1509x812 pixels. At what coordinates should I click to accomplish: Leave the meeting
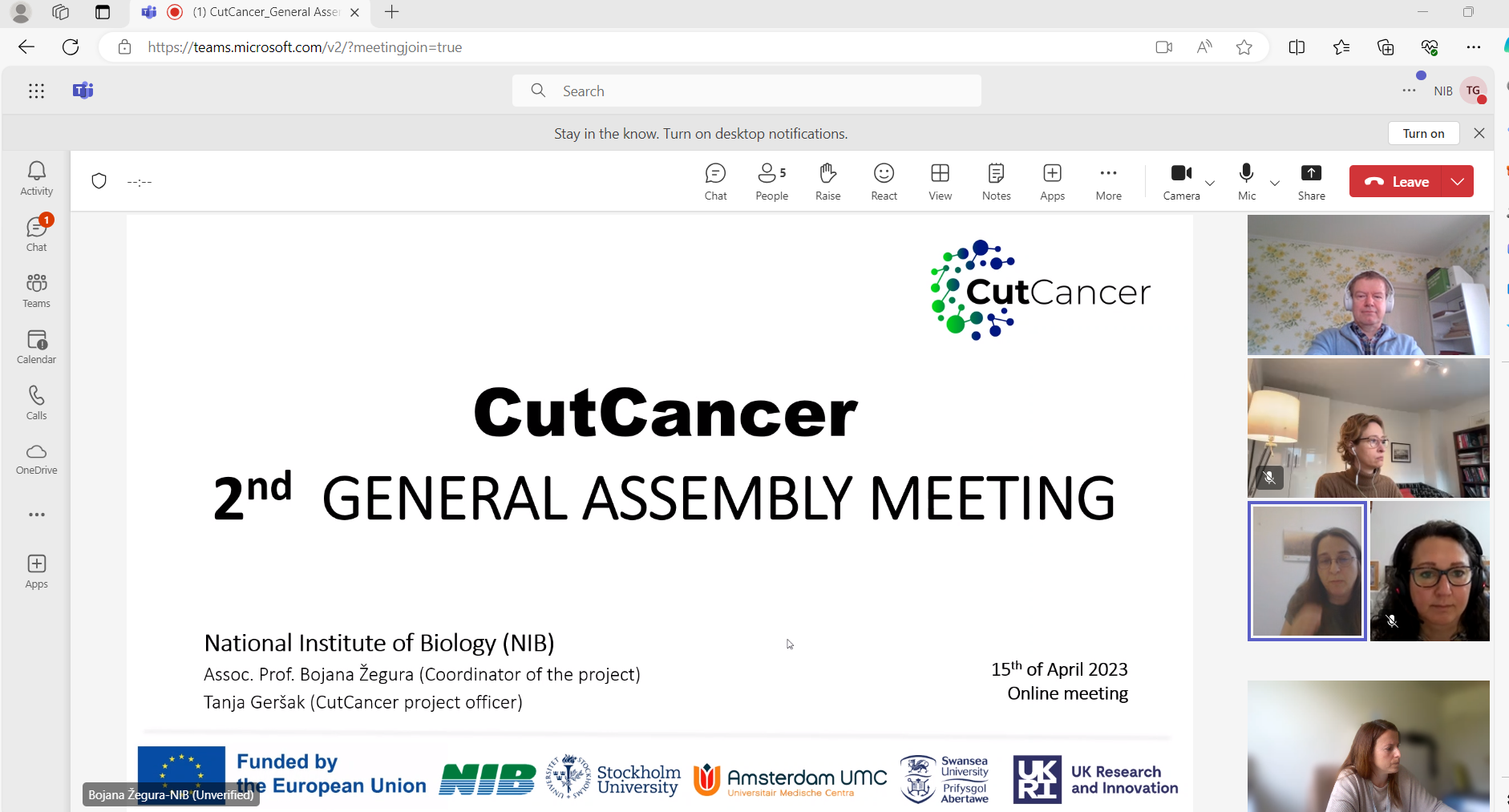pyautogui.click(x=1397, y=181)
